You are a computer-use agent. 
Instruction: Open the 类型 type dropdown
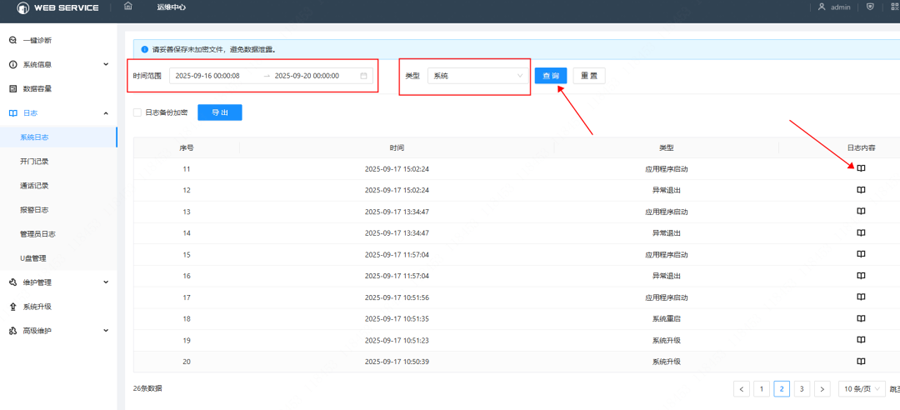click(477, 76)
